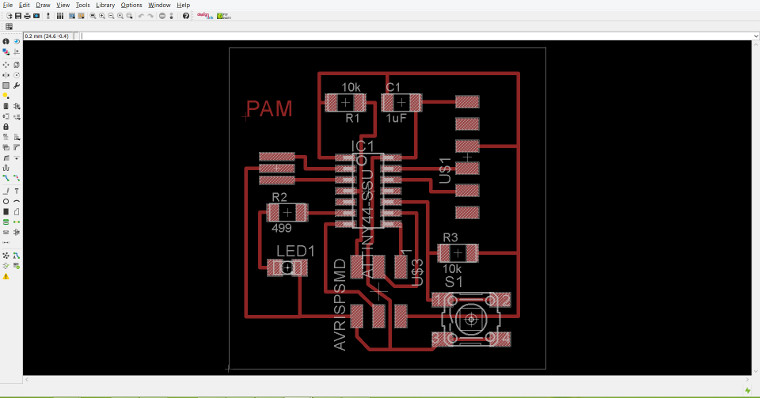This screenshot has height=398, width=760.
Task: Click the Run ULP icon
Action: 81,16
